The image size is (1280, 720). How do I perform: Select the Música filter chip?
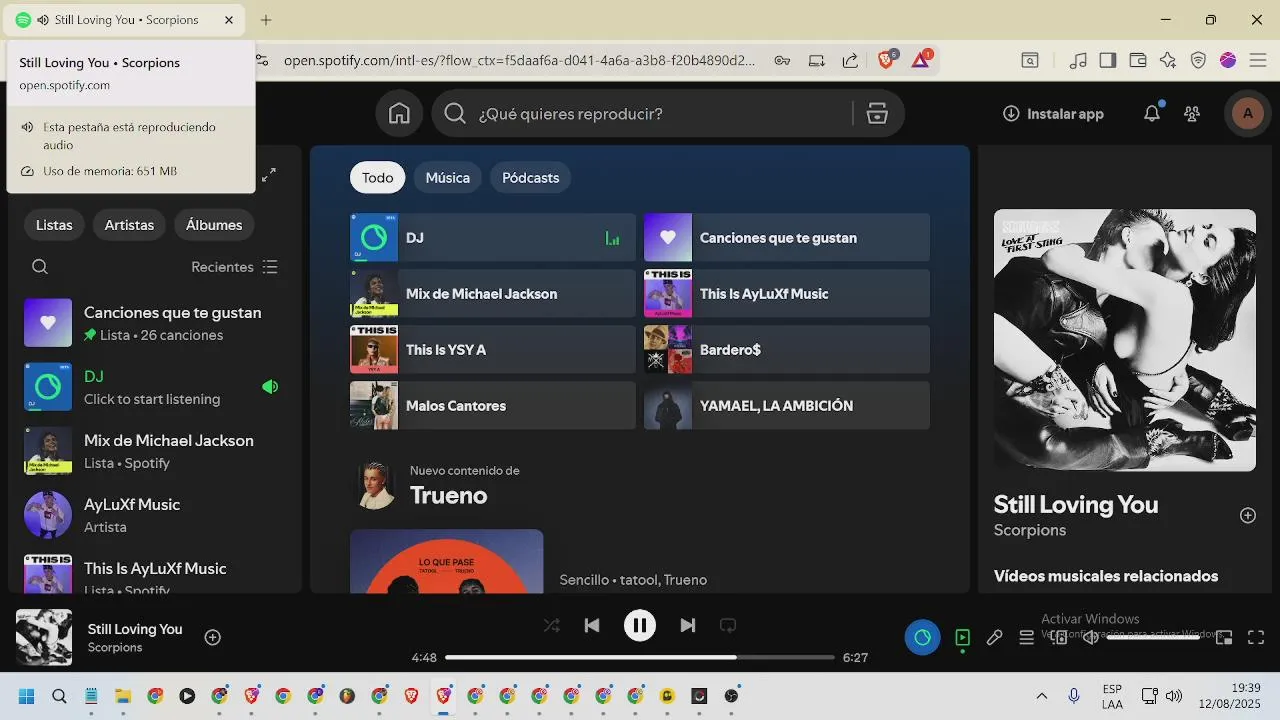point(447,178)
